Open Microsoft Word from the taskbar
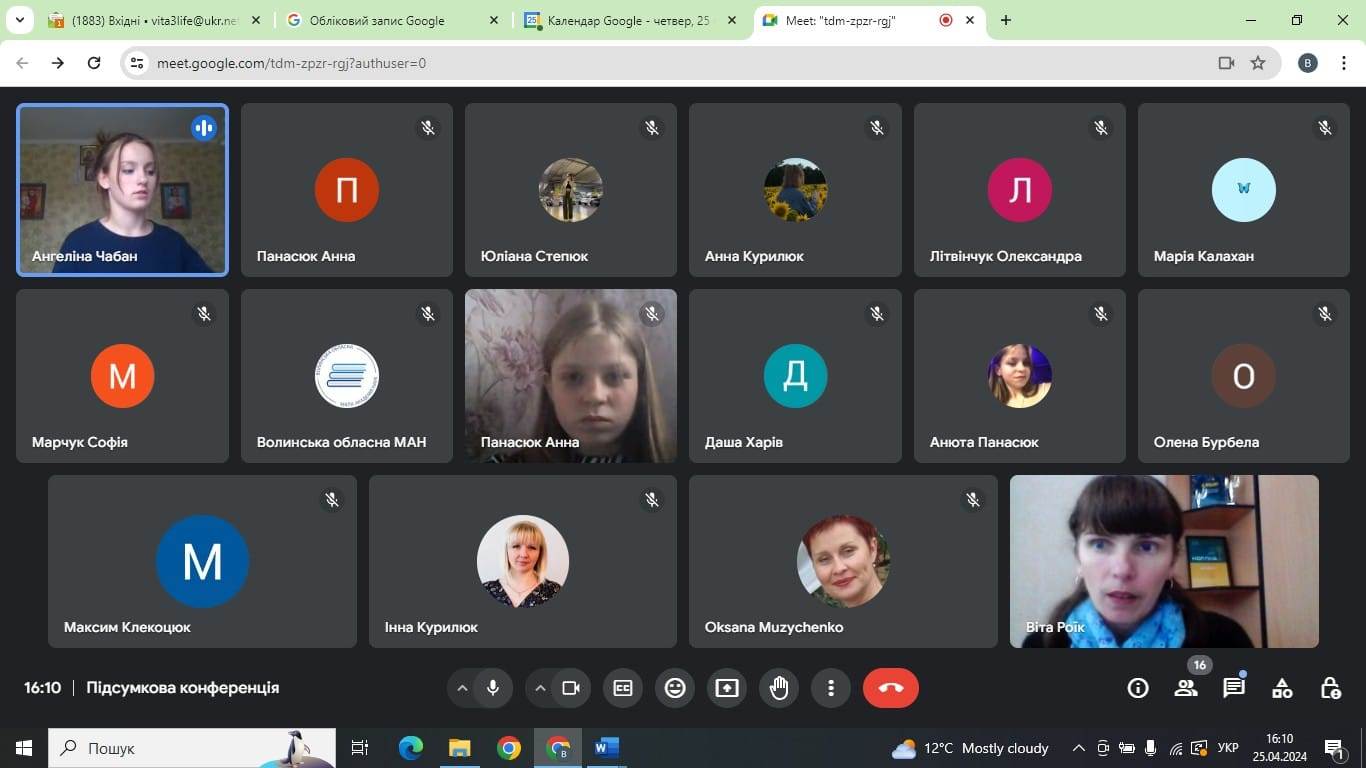 pyautogui.click(x=606, y=748)
